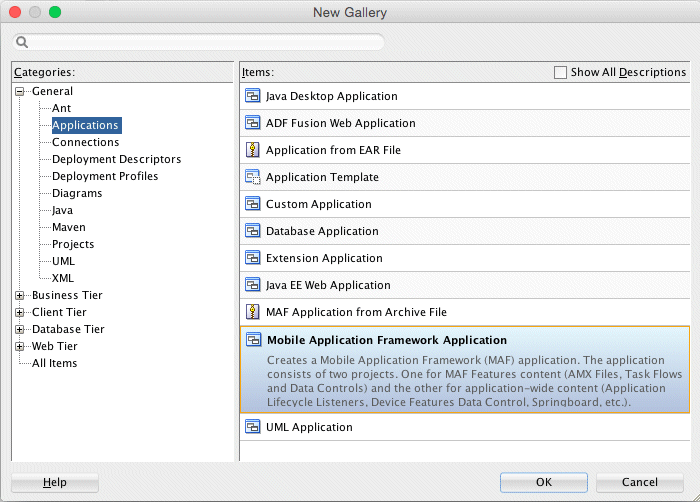Open Help for the New Gallery
Viewport: 700px width, 502px height.
point(55,483)
